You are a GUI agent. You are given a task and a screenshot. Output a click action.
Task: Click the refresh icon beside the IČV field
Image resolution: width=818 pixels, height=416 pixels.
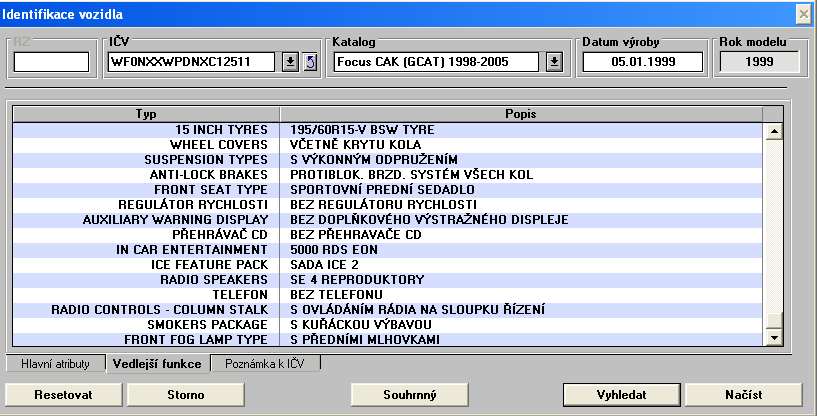click(x=309, y=62)
